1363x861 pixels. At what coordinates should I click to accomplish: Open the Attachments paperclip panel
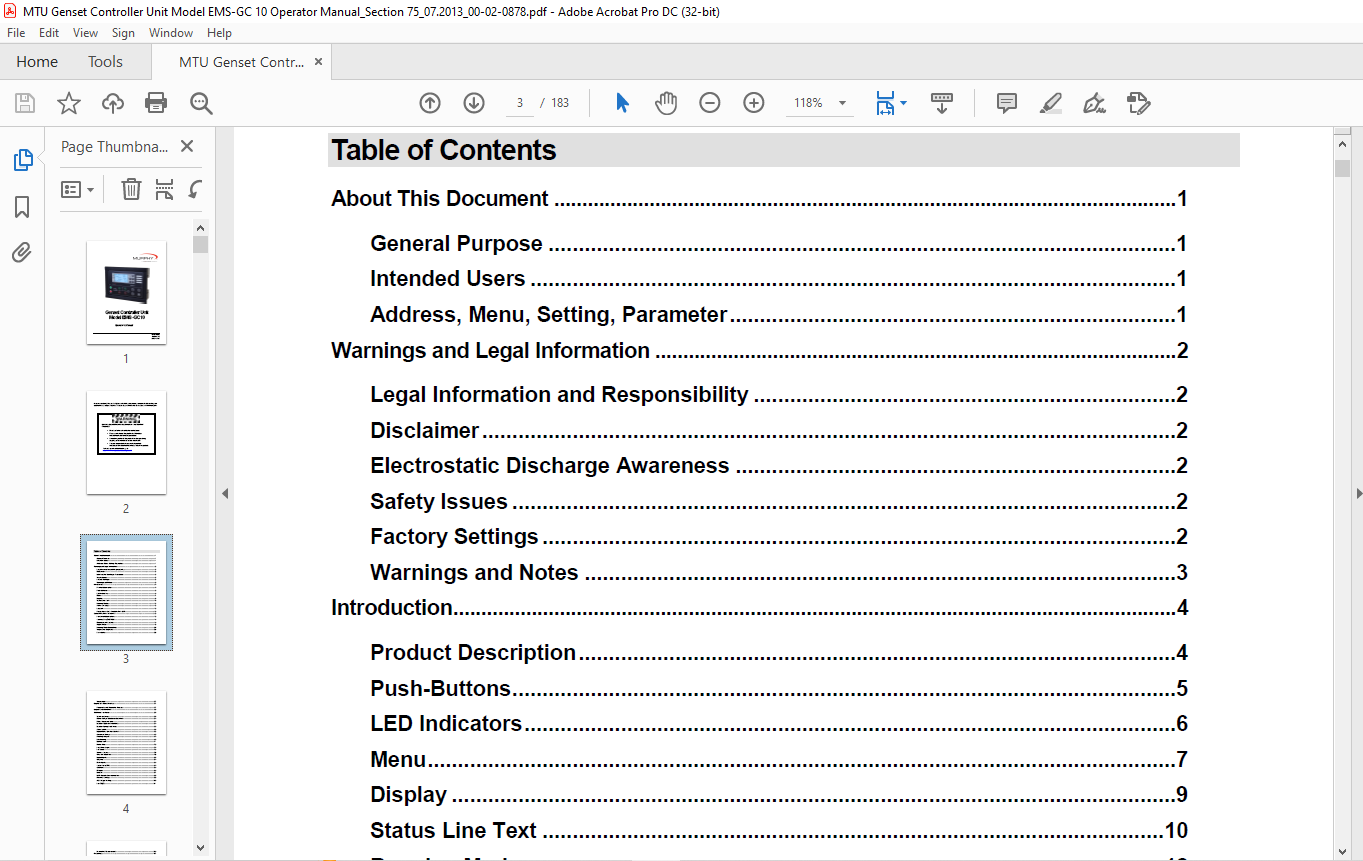pyautogui.click(x=22, y=253)
